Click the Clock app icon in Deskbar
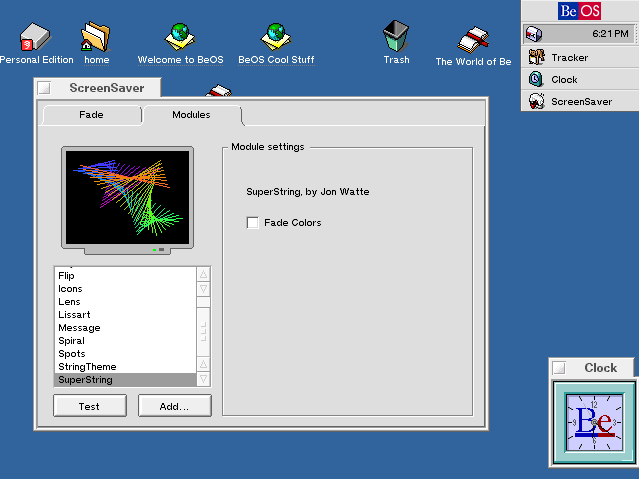The image size is (640, 480). (536, 79)
